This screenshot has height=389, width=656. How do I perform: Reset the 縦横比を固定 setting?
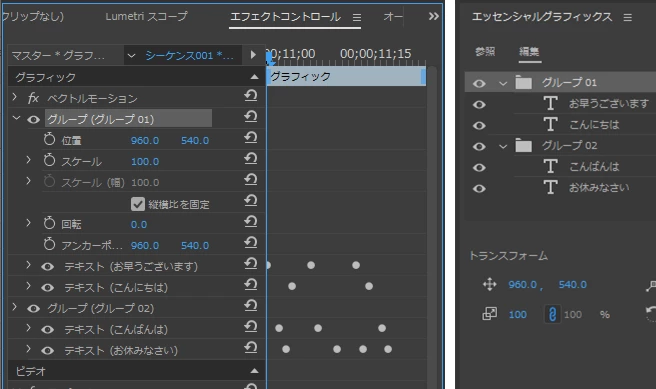tap(251, 201)
